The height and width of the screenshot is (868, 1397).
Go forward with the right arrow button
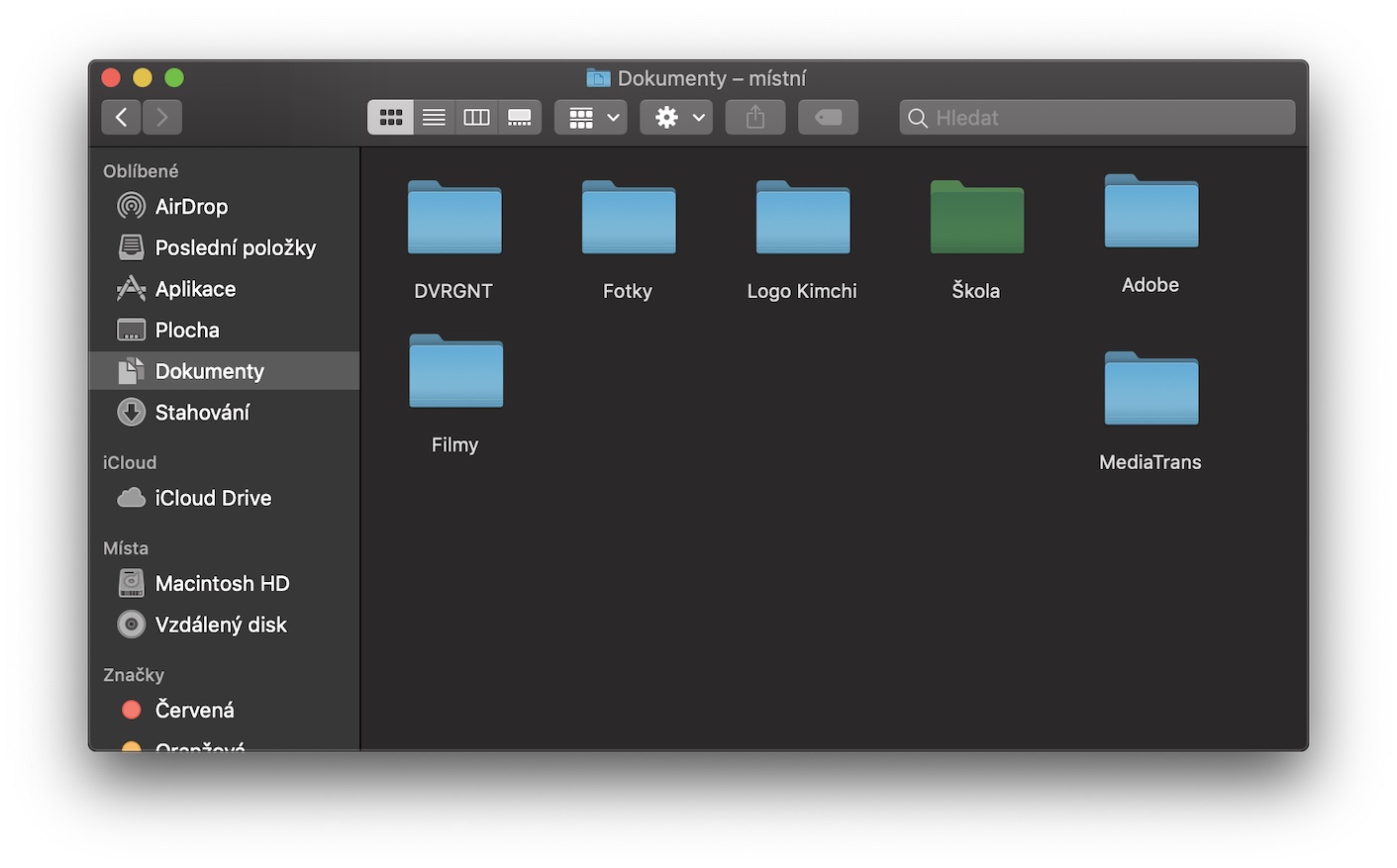click(x=162, y=118)
